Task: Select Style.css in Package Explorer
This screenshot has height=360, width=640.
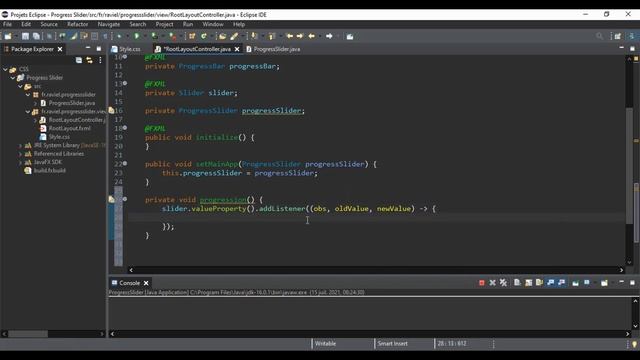Action: pos(55,137)
